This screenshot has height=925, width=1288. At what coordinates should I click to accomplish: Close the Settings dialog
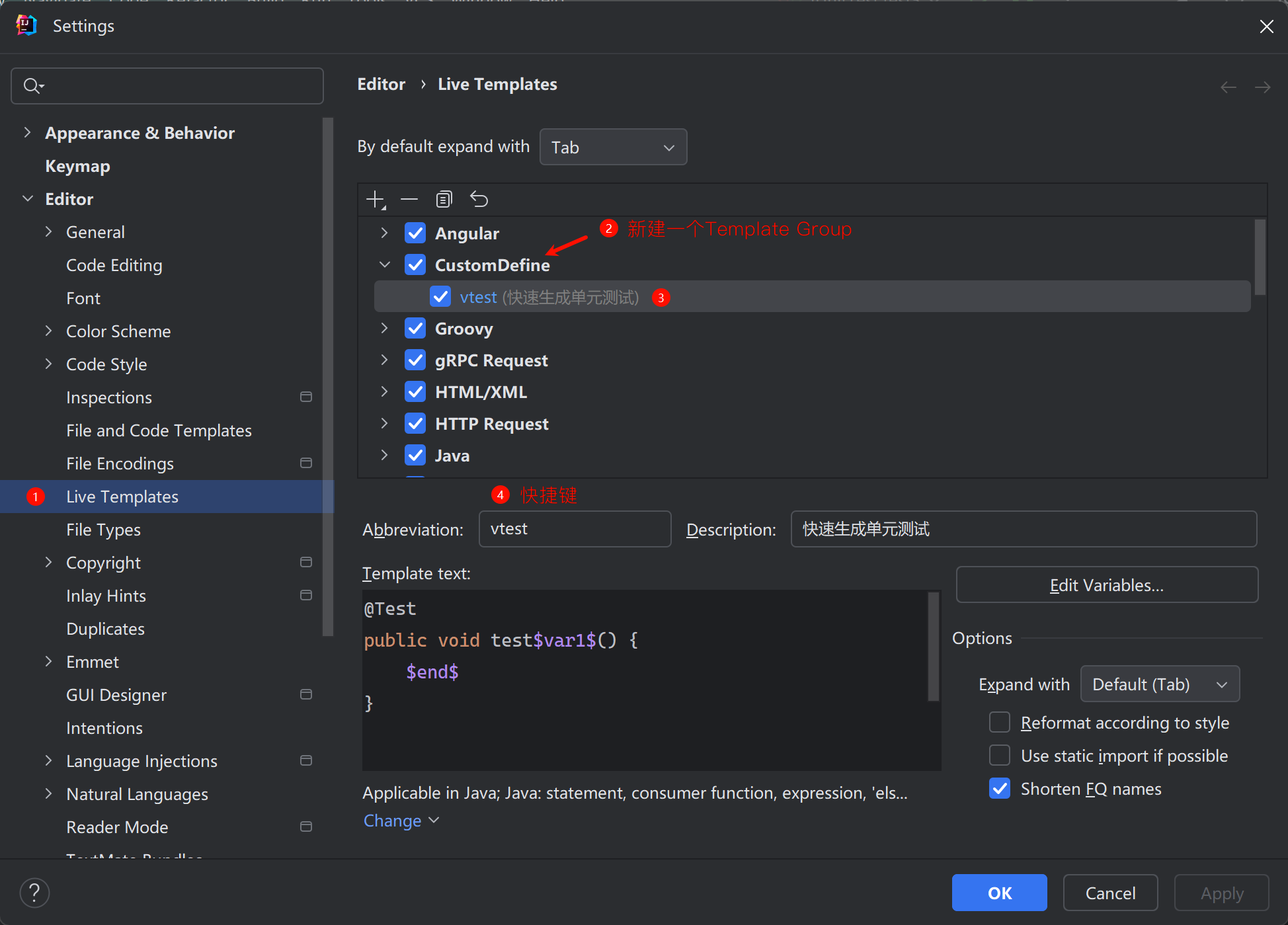coord(1266,26)
